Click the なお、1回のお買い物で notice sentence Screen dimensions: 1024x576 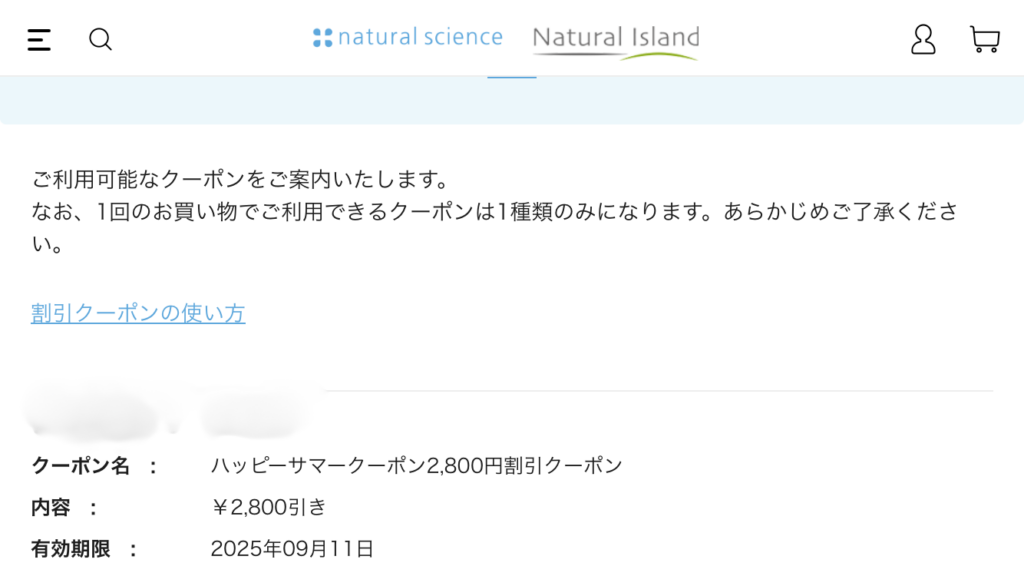tap(494, 227)
